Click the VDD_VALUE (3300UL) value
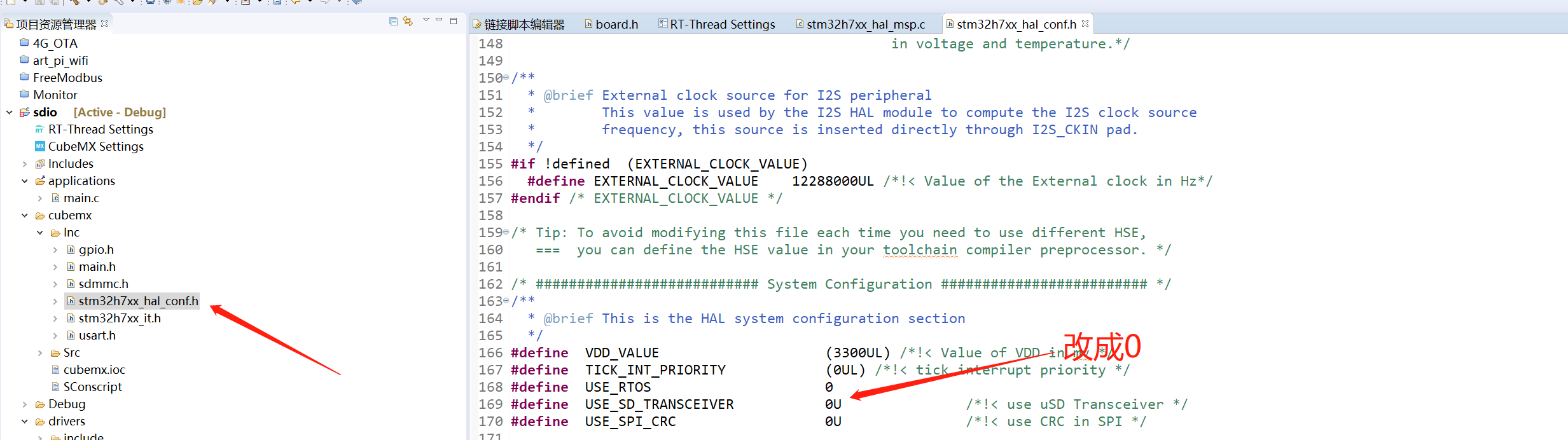The height and width of the screenshot is (440, 1568). coord(858,353)
